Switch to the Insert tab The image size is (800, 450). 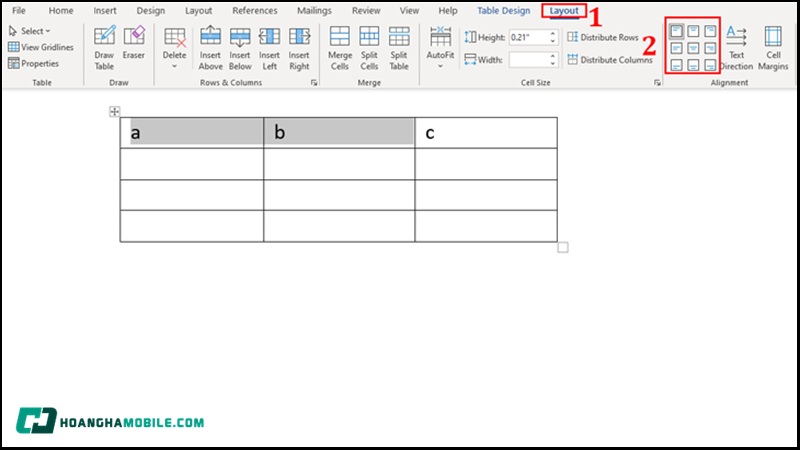pos(105,10)
